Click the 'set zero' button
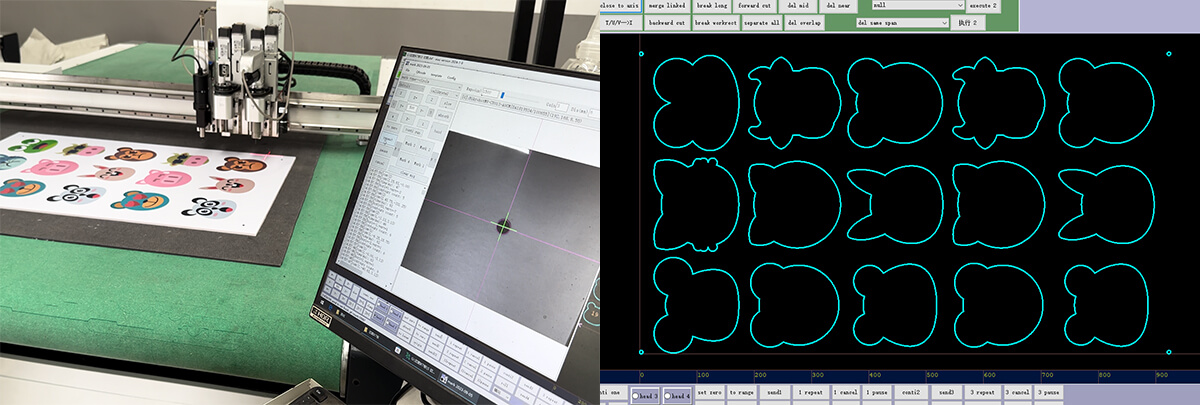The image size is (1200, 405). click(709, 394)
